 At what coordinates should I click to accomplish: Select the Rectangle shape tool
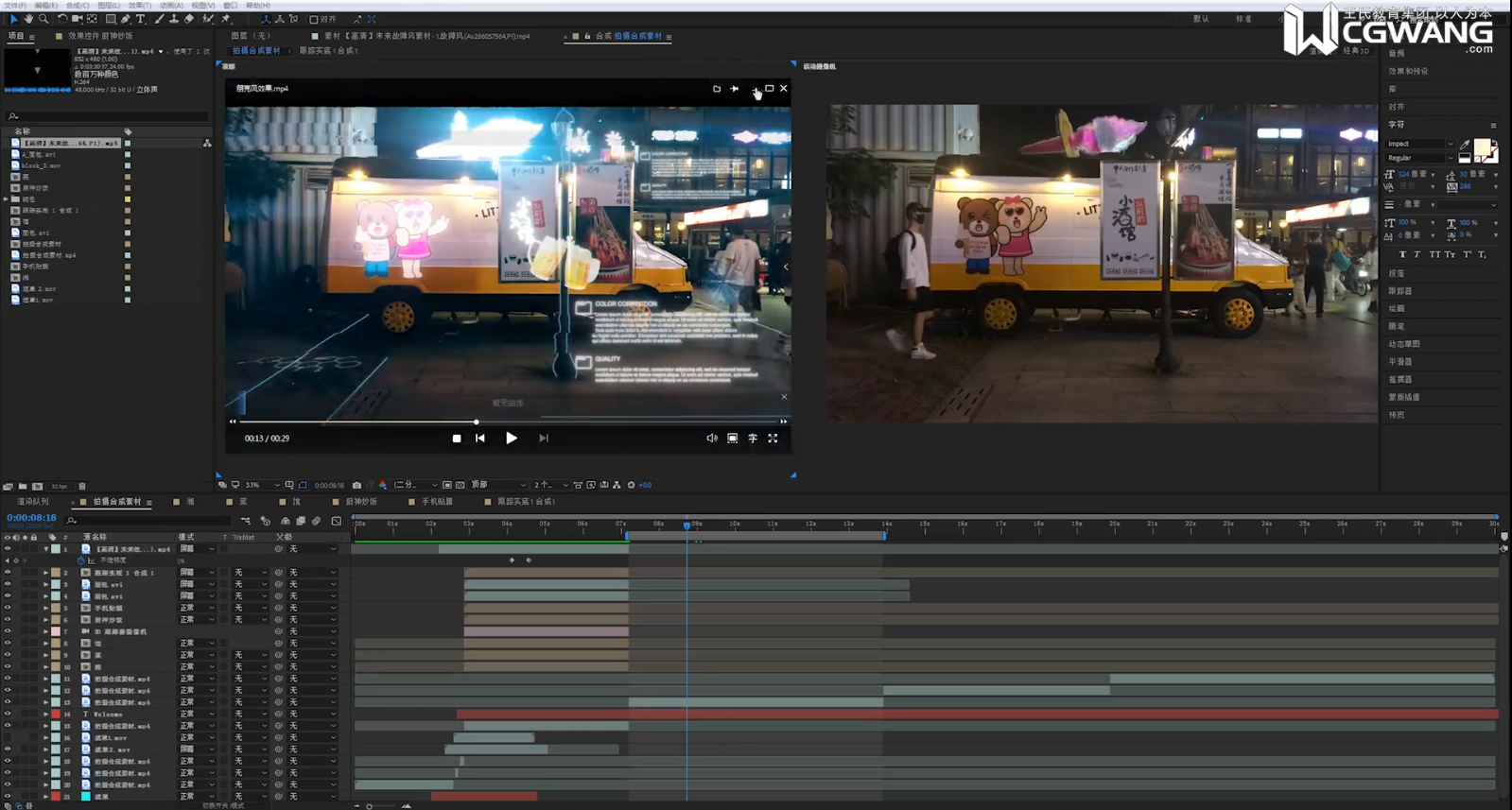click(x=111, y=19)
